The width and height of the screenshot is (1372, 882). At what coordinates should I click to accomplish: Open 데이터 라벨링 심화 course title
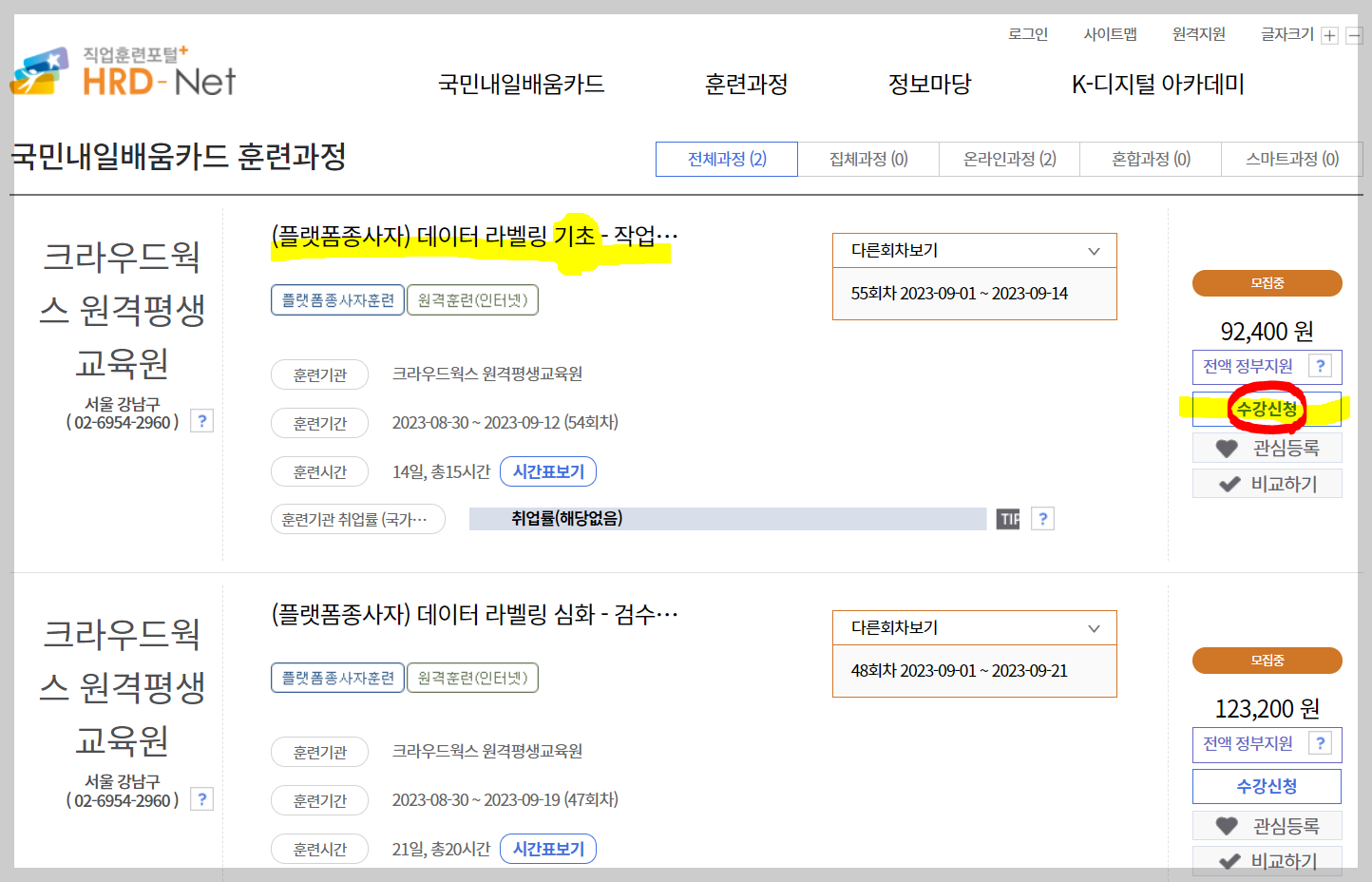click(474, 614)
